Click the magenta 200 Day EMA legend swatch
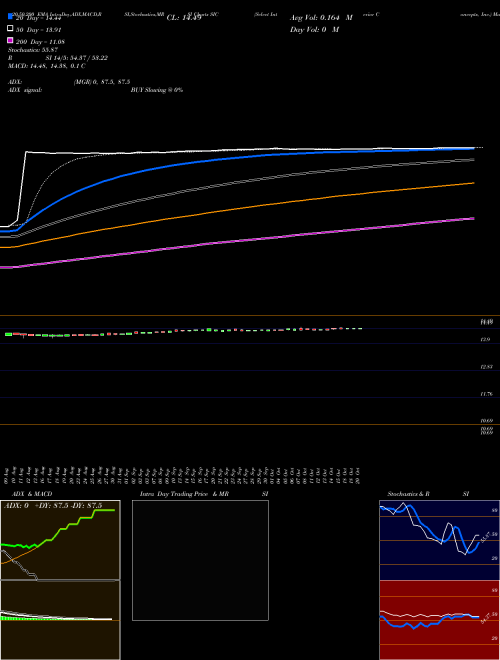The width and height of the screenshot is (500, 660). (11, 40)
